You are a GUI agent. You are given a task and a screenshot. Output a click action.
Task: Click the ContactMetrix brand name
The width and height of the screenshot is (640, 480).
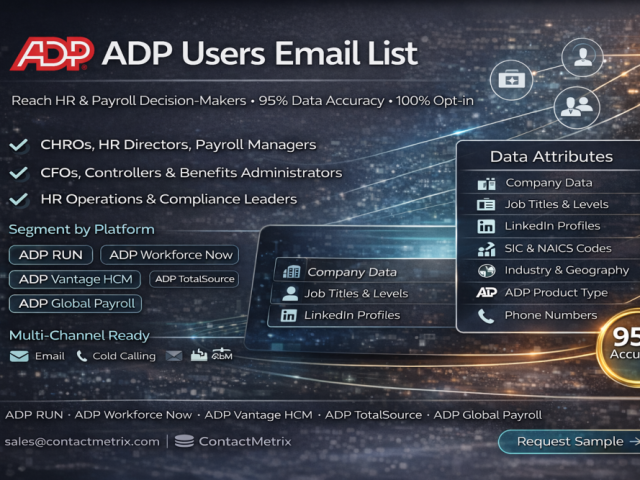click(x=245, y=442)
